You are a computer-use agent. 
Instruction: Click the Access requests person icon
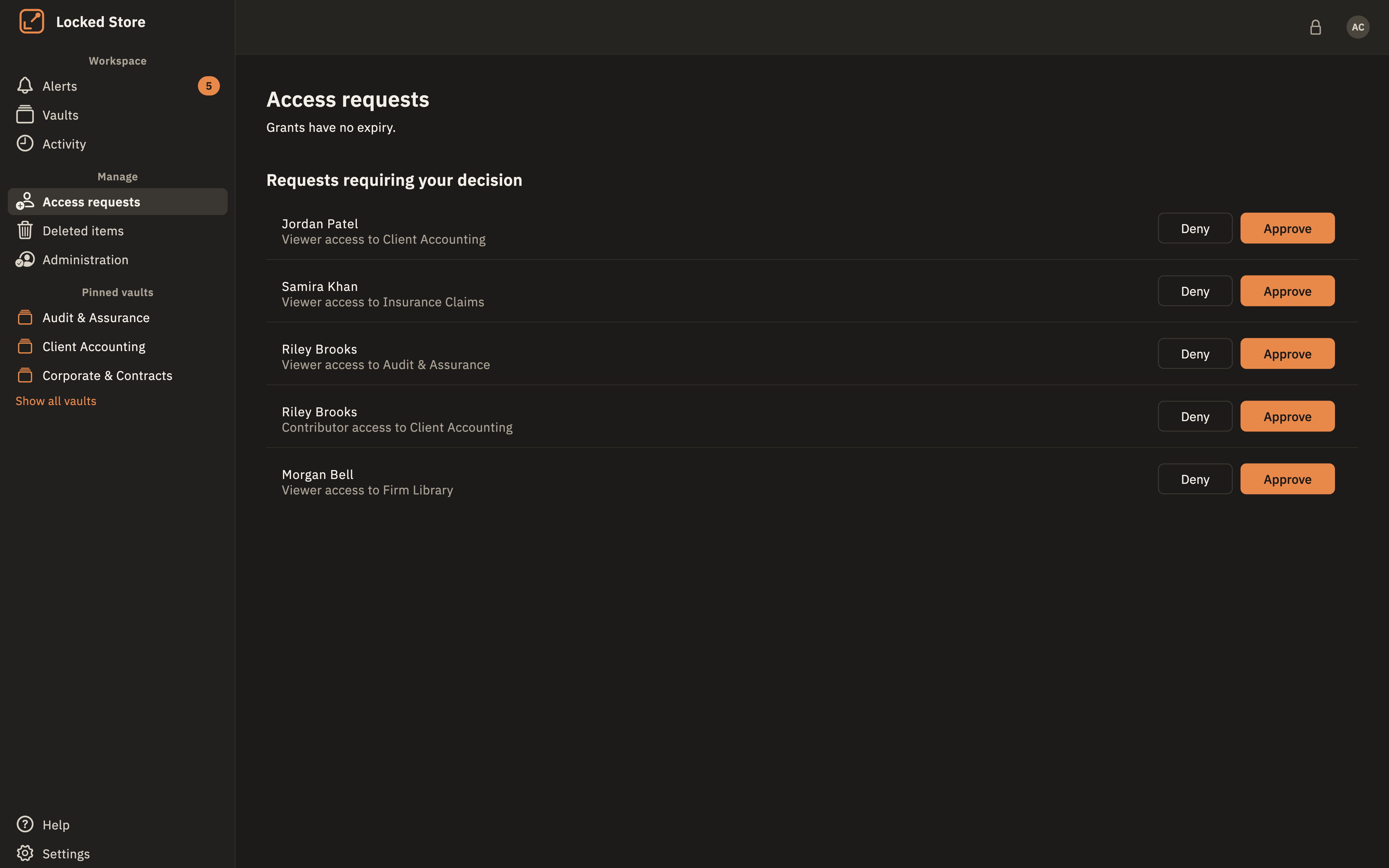point(25,202)
